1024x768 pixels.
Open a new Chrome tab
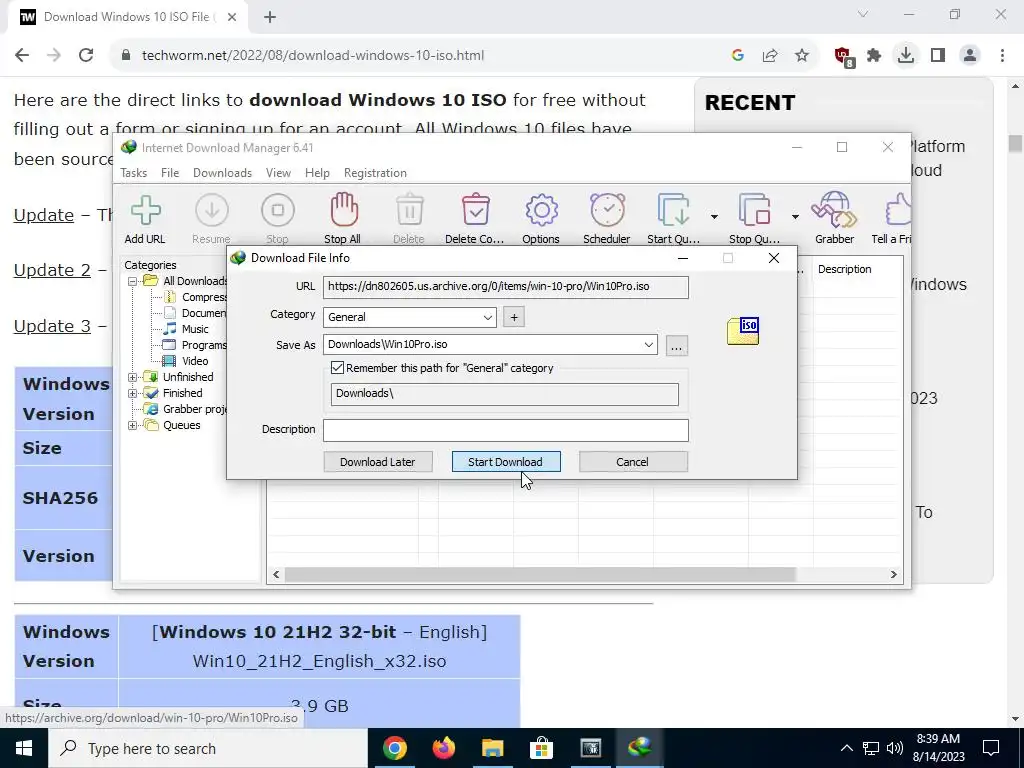coord(270,17)
